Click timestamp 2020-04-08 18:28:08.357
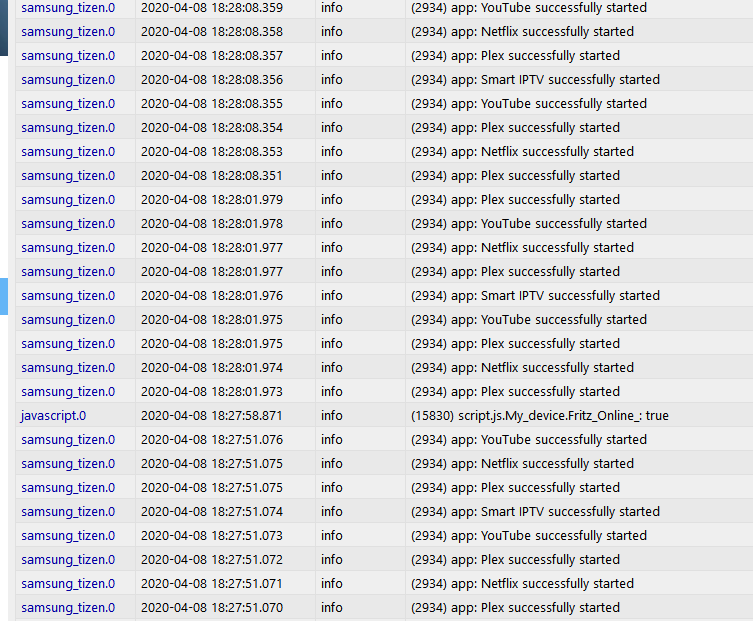The width and height of the screenshot is (753, 621). (212, 56)
